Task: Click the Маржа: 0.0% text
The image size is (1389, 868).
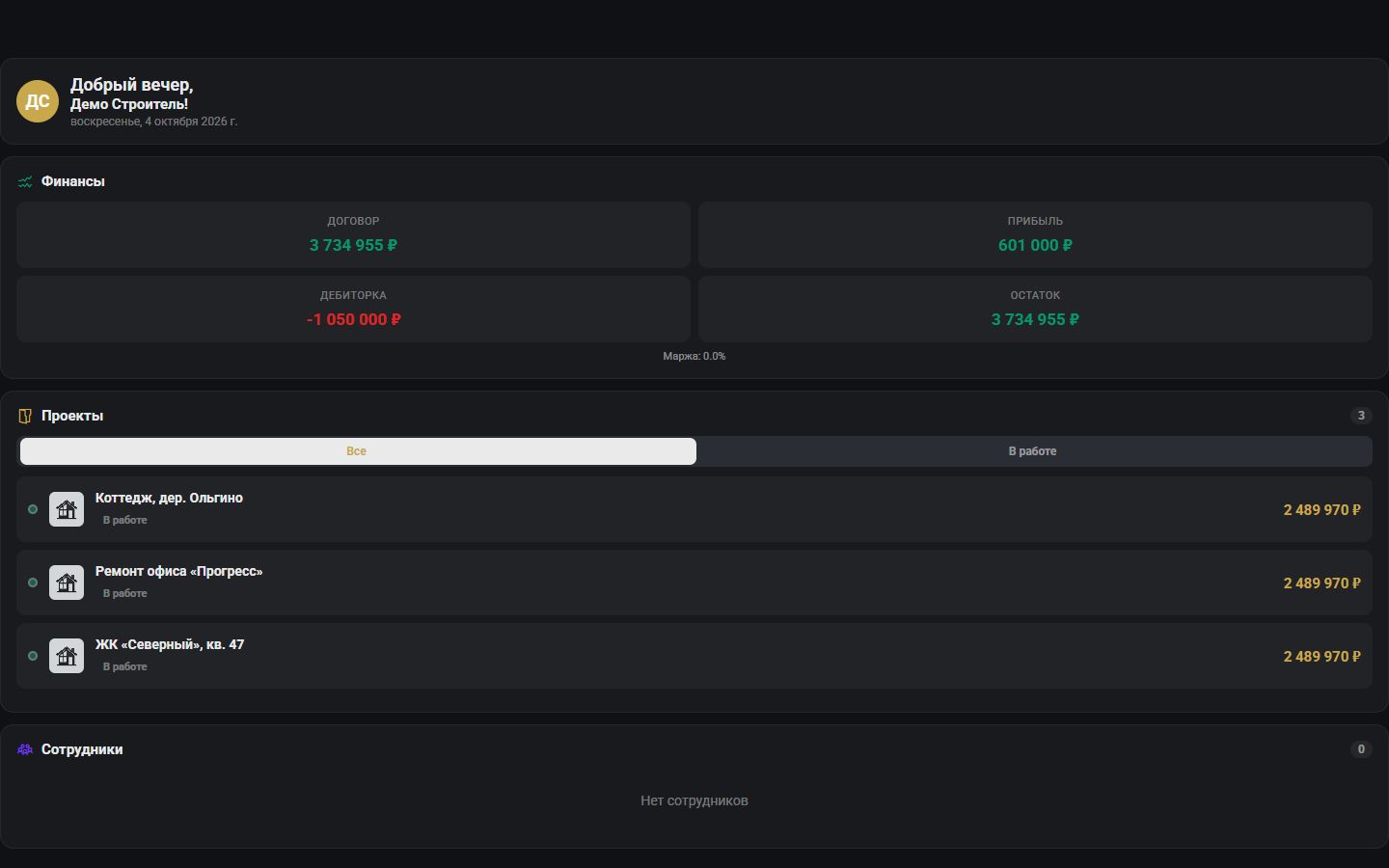Action: [x=694, y=356]
